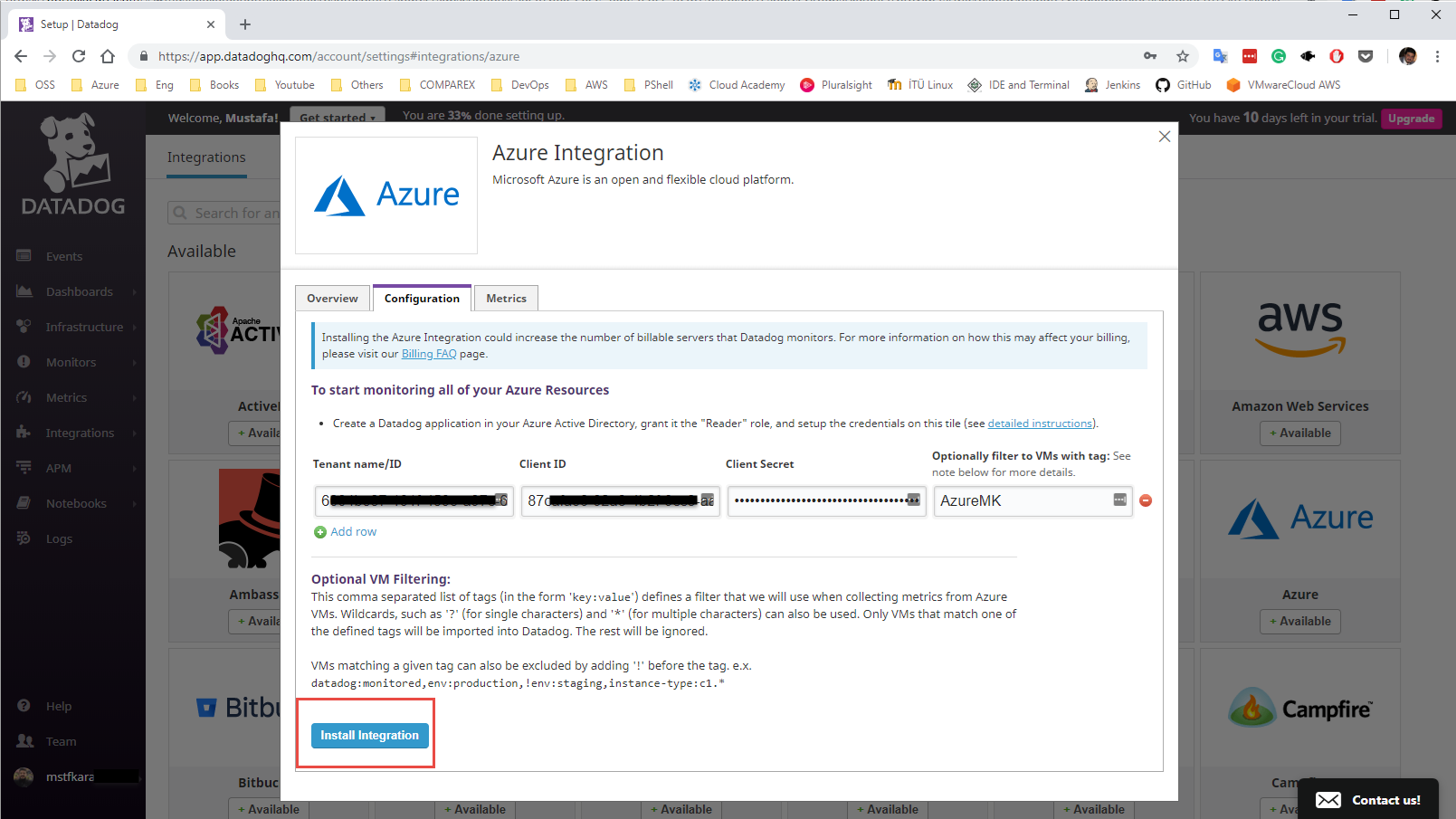1456x819 pixels.
Task: Open the Billing FAQ link
Action: tap(429, 354)
